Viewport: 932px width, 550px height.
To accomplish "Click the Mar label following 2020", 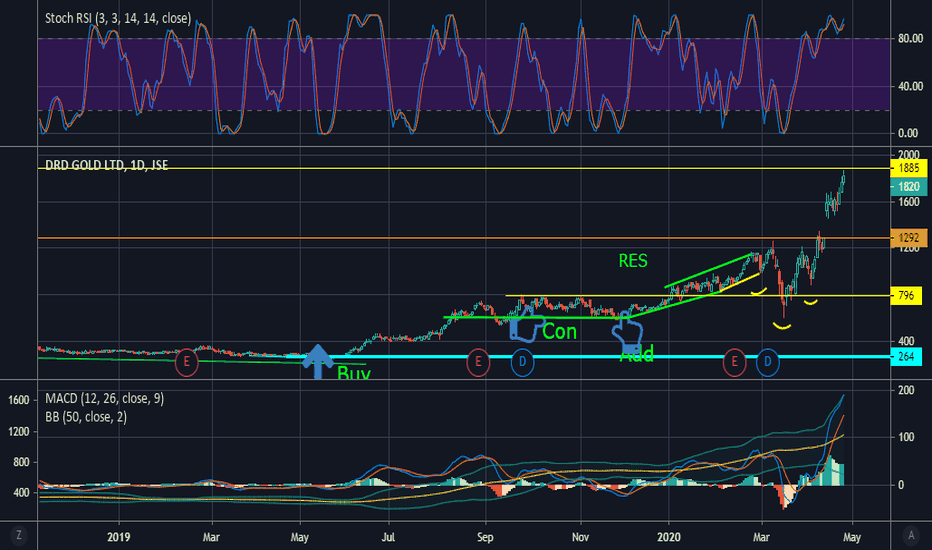I will [x=761, y=537].
